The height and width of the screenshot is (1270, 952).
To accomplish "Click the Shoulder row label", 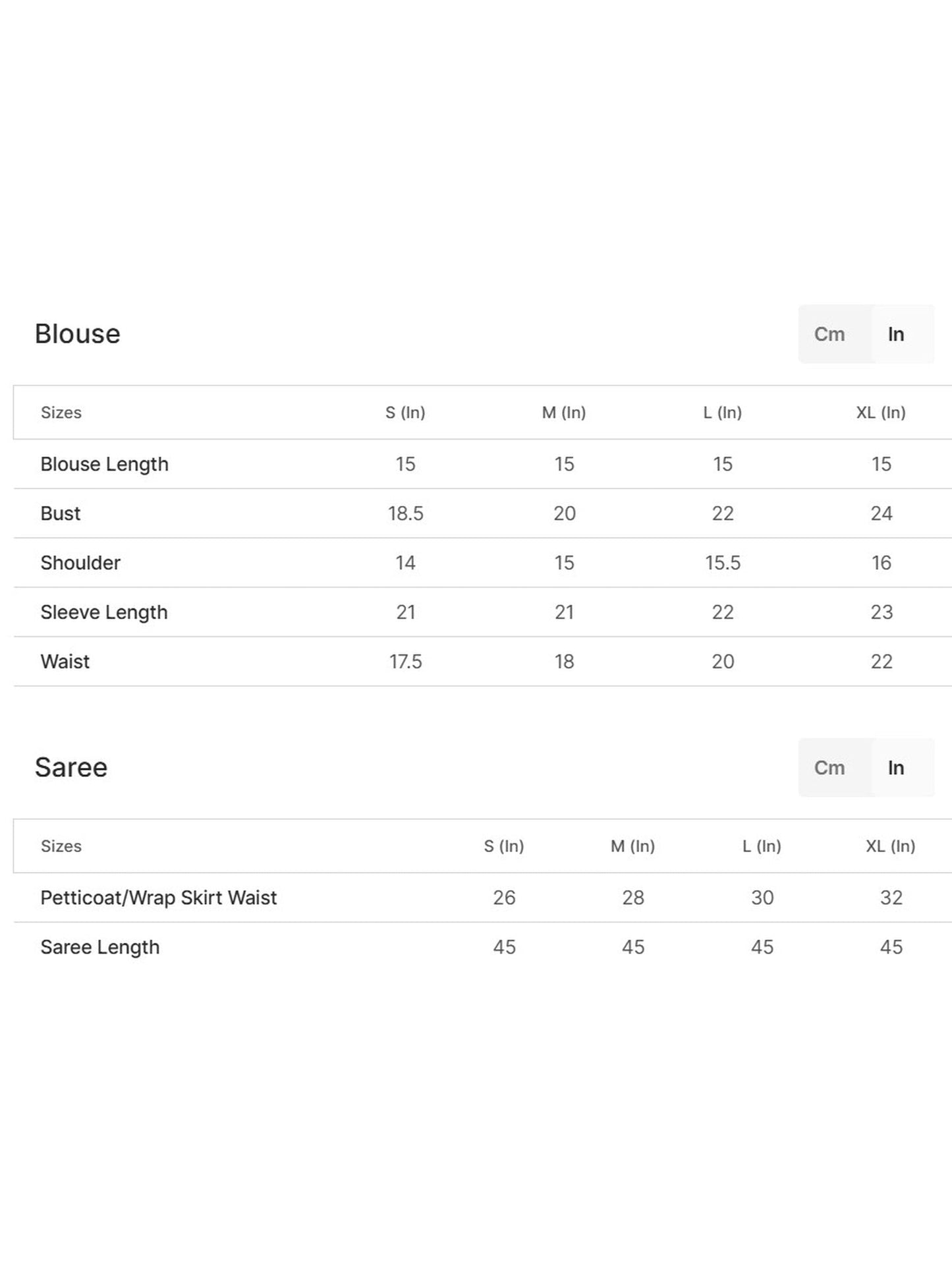I will 80,563.
